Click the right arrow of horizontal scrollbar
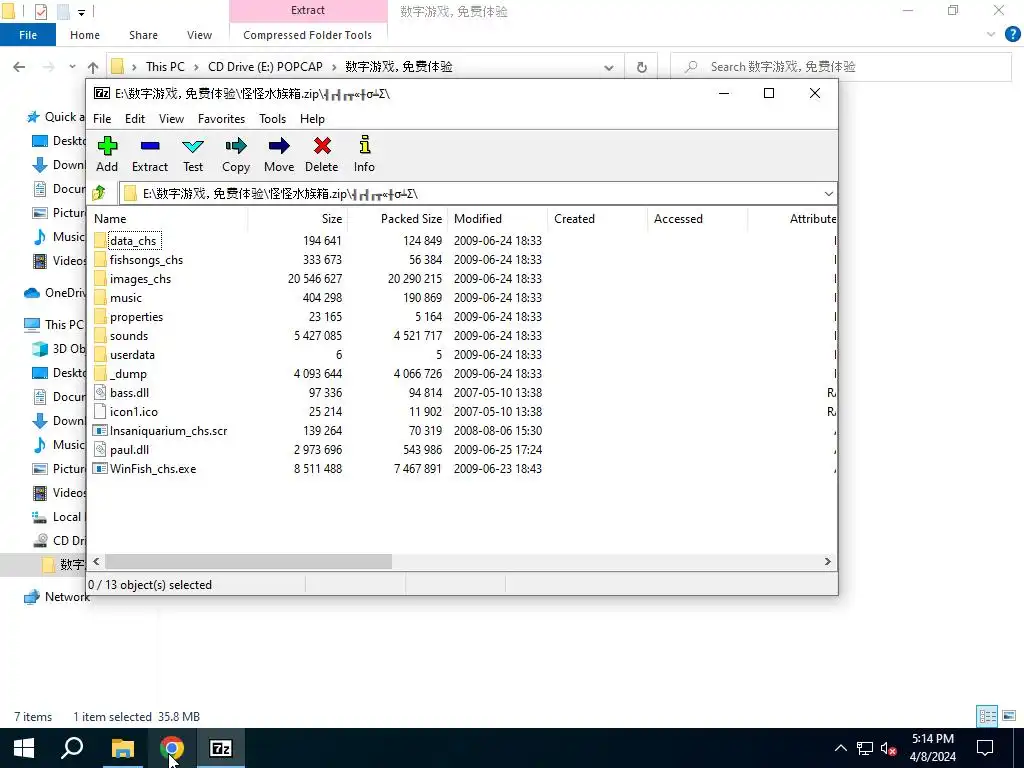Image resolution: width=1024 pixels, height=768 pixels. [827, 562]
